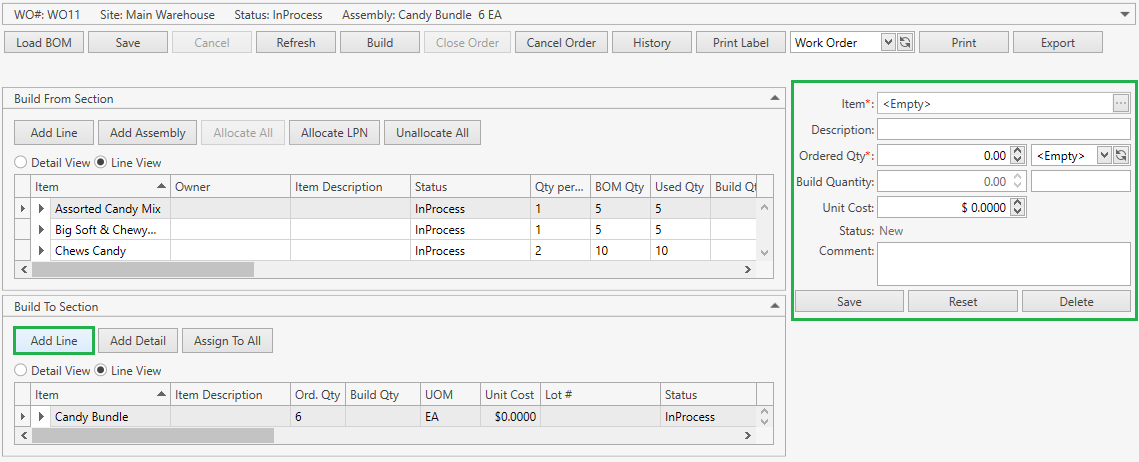Open the Work Order print type dropdown

[888, 43]
